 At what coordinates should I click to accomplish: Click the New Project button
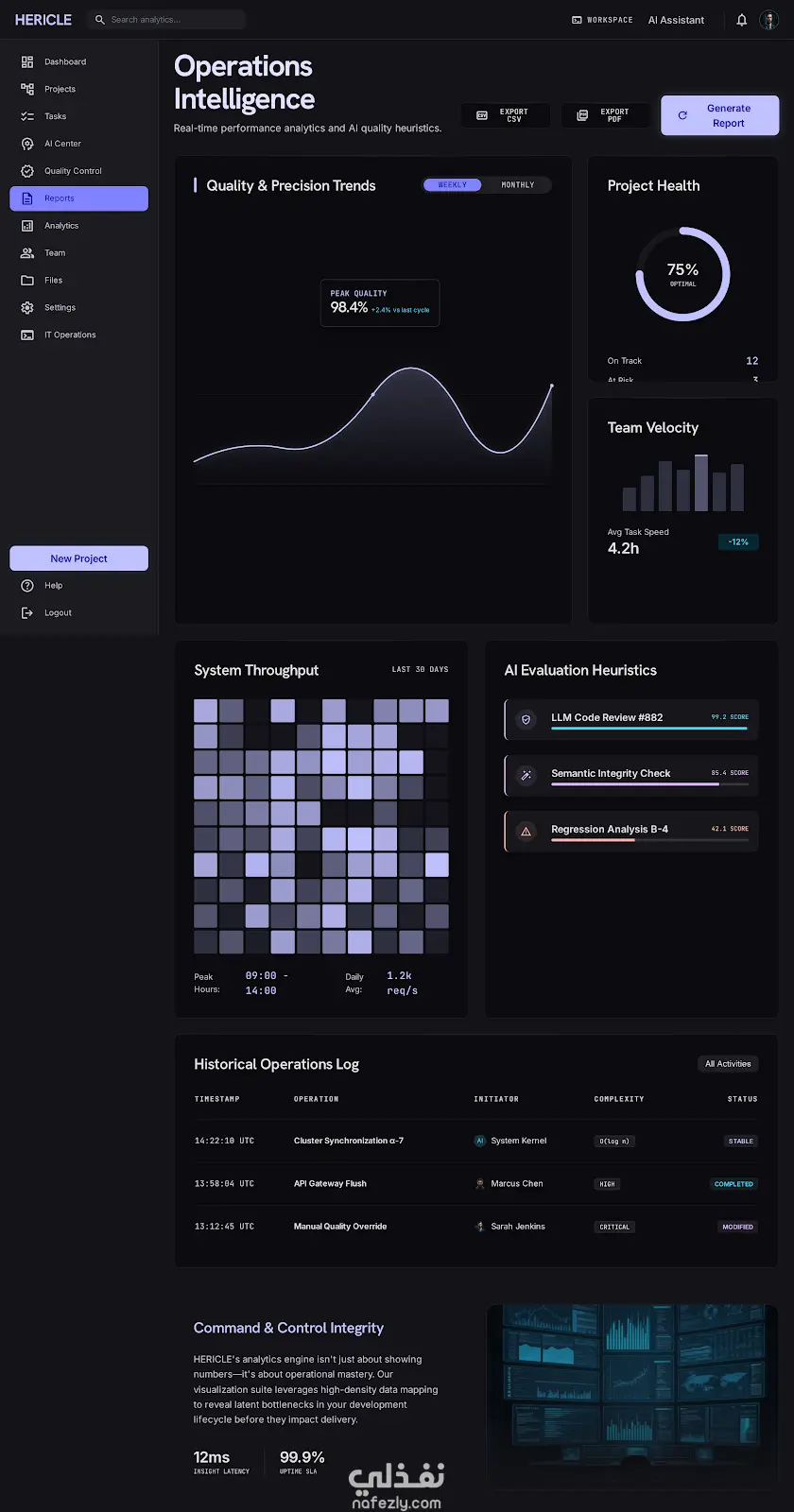pos(79,558)
